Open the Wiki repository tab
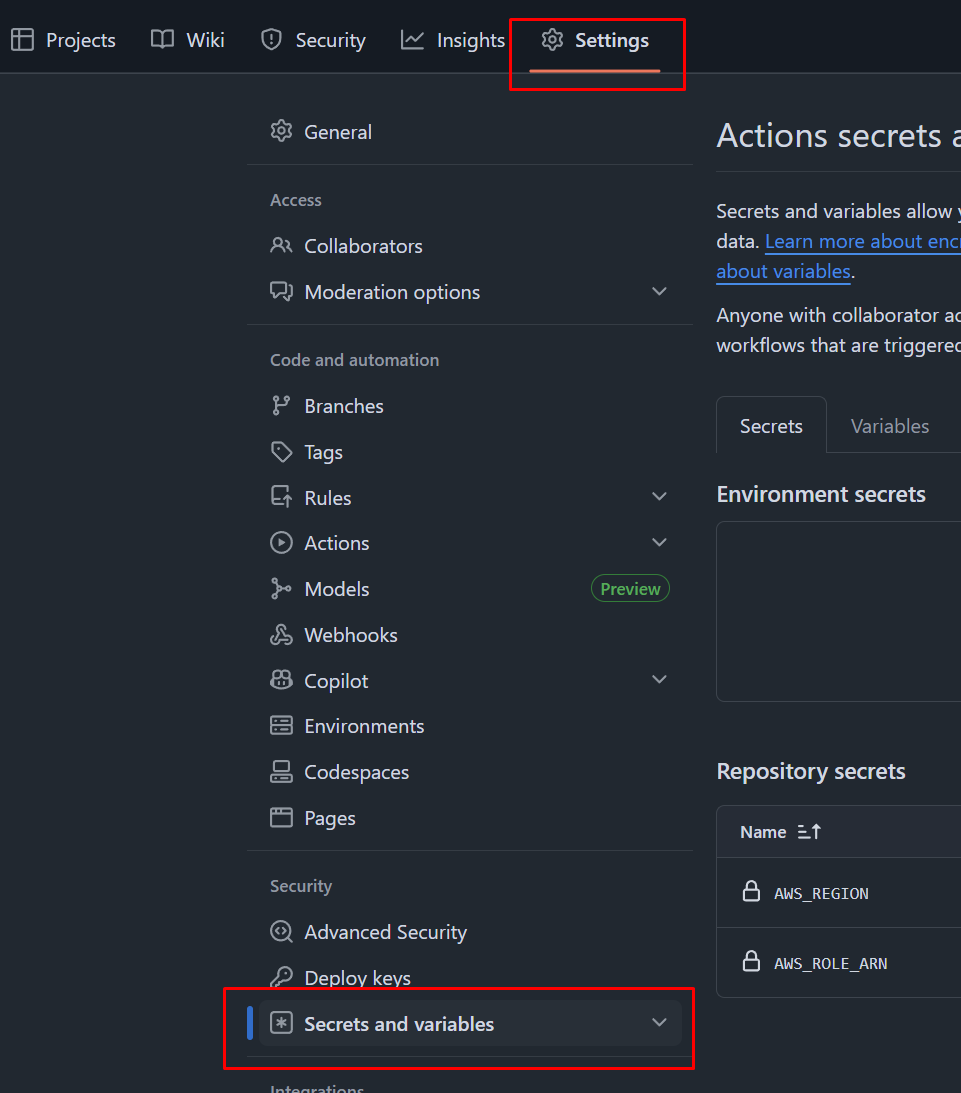961x1093 pixels. (188, 40)
